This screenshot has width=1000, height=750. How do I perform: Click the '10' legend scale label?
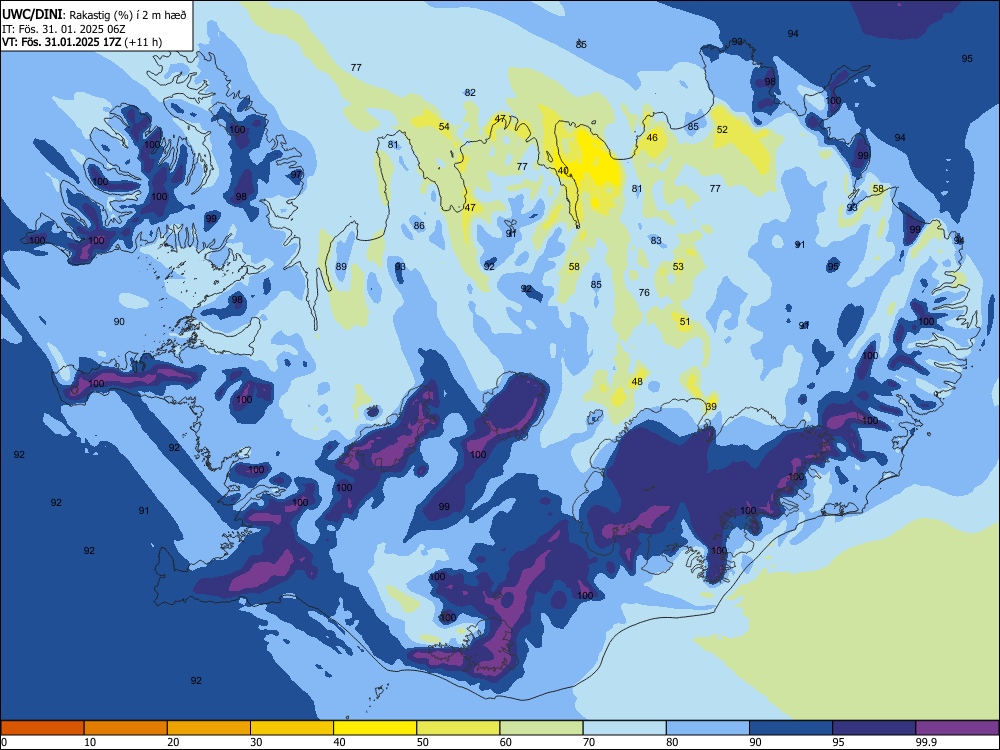click(90, 742)
